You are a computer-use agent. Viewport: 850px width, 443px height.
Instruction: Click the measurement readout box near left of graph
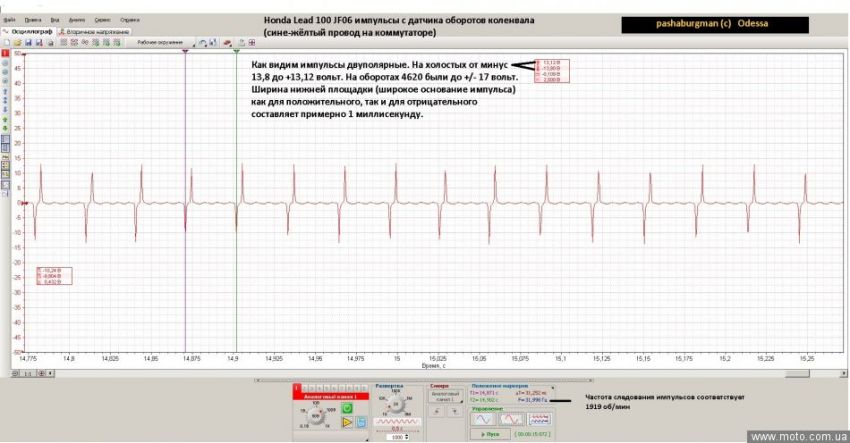pyautogui.click(x=54, y=275)
